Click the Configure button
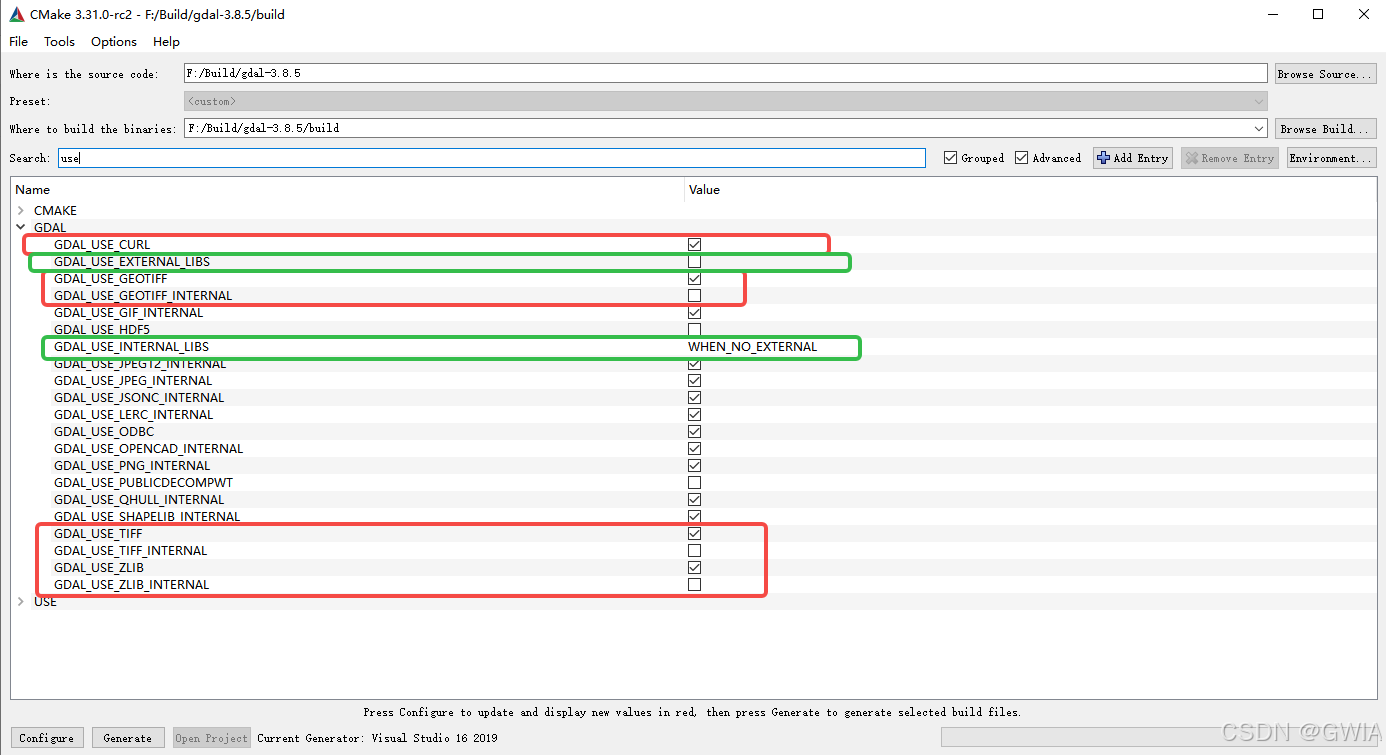Screen dimensions: 1386x755 [x=47, y=738]
